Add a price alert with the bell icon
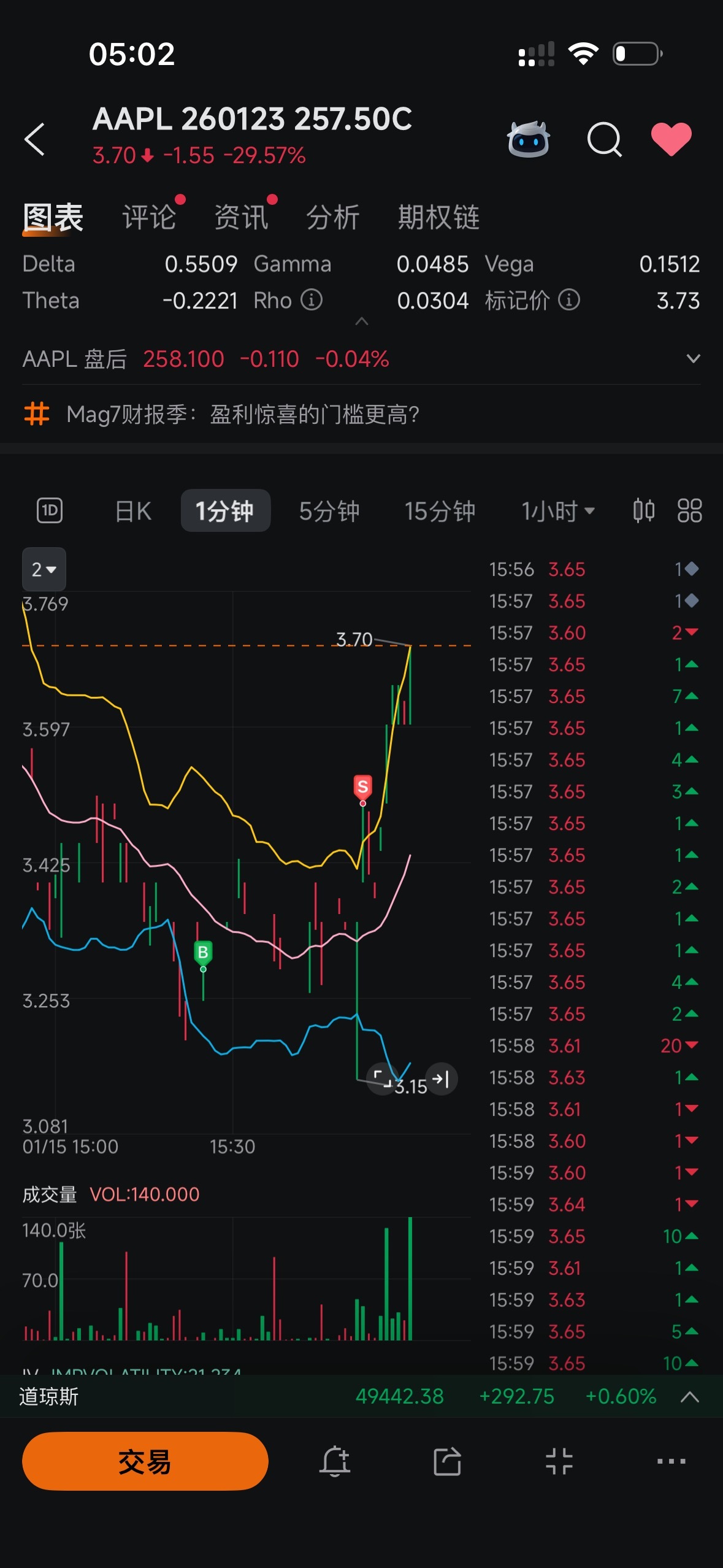The height and width of the screenshot is (1568, 723). point(335,1461)
